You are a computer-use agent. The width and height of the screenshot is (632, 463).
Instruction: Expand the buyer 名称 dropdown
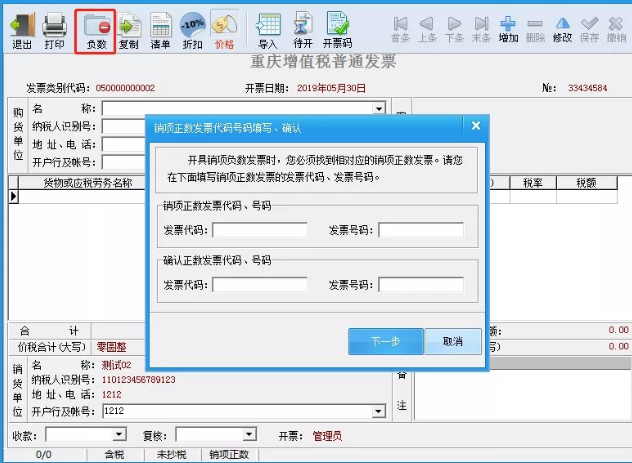pos(379,108)
